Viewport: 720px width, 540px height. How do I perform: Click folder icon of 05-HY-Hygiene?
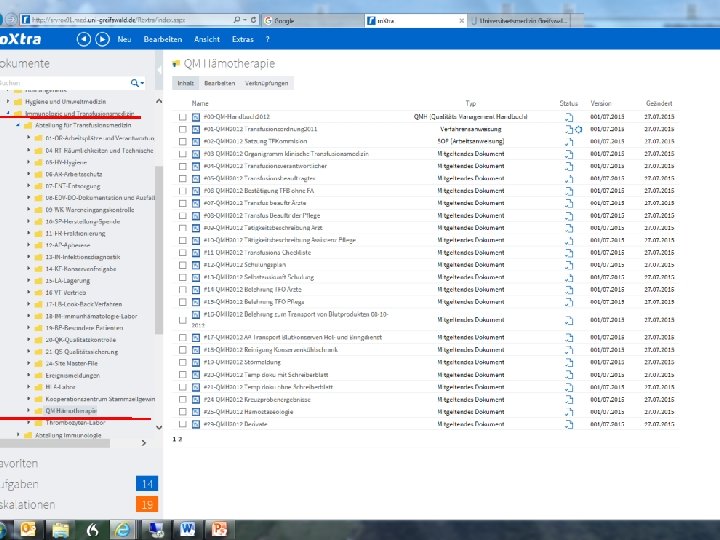coord(39,163)
